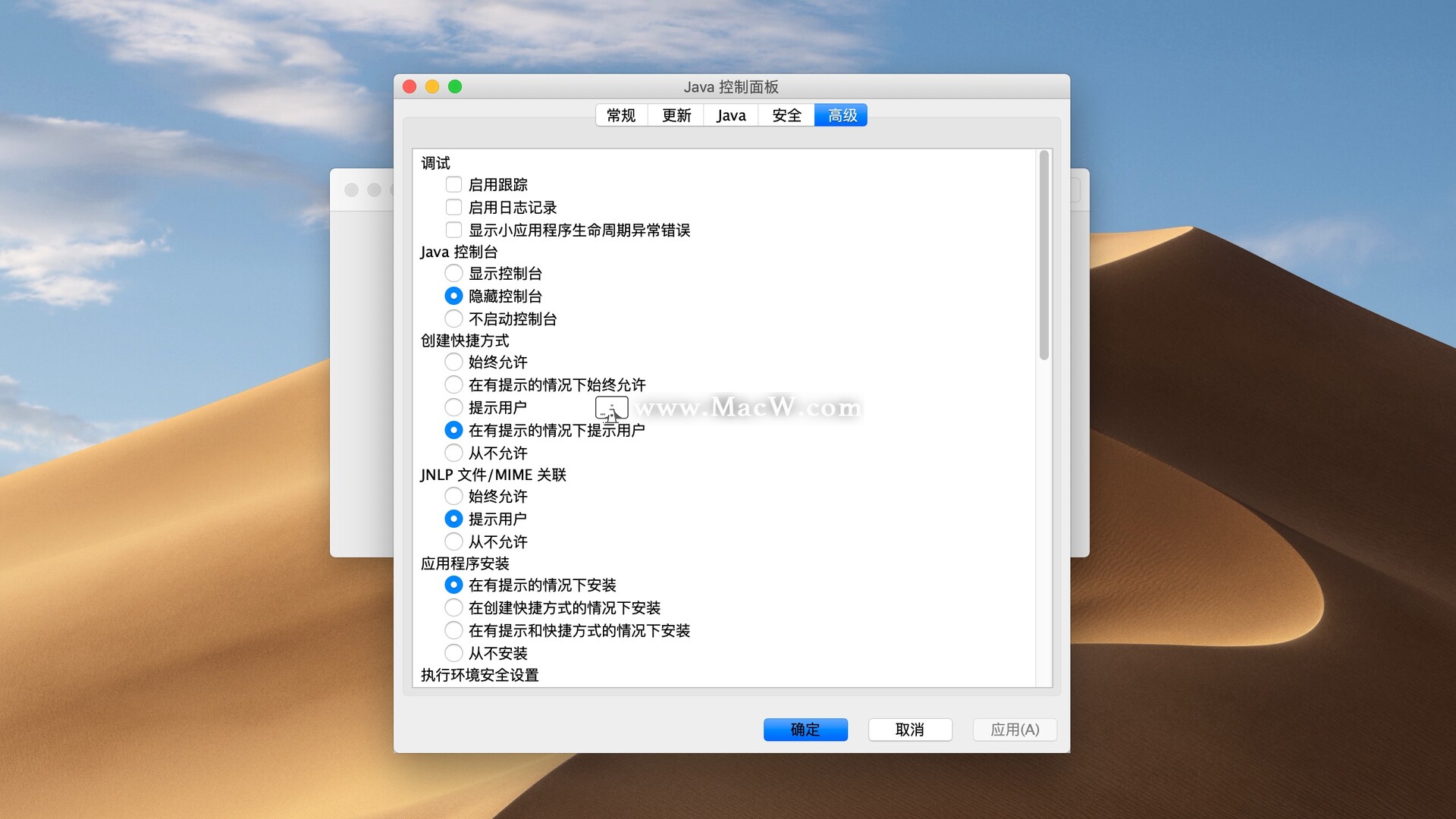Select 提示用户 under JNLP 文件/MIME 关联
Screen dimensions: 1456x819
click(453, 519)
